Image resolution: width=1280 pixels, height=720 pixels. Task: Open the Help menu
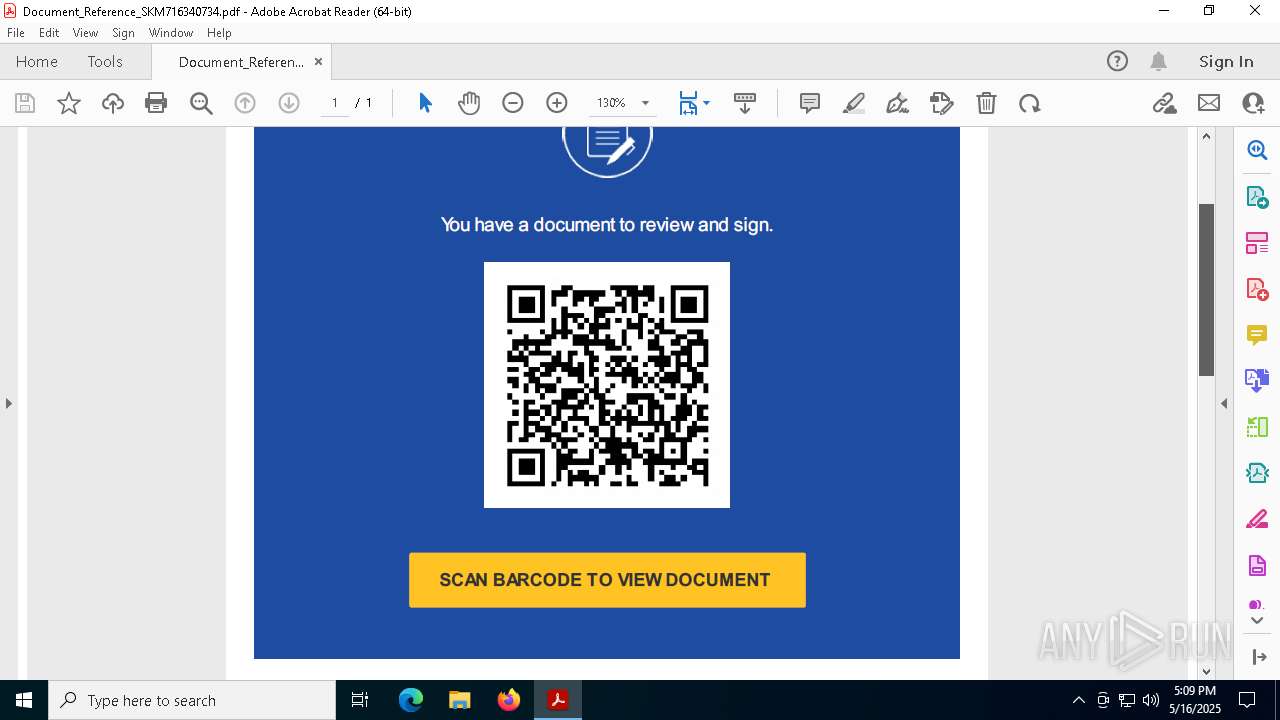(x=219, y=33)
